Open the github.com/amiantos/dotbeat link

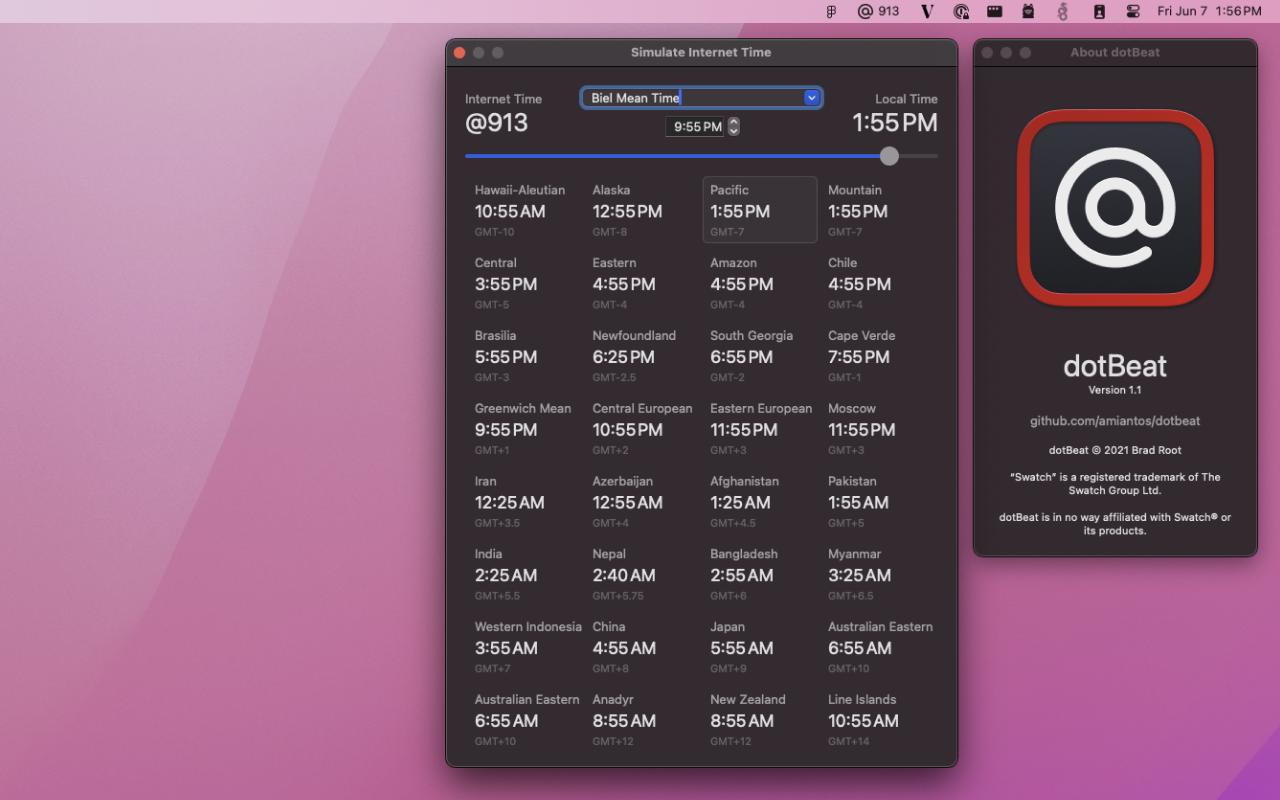click(x=1115, y=421)
